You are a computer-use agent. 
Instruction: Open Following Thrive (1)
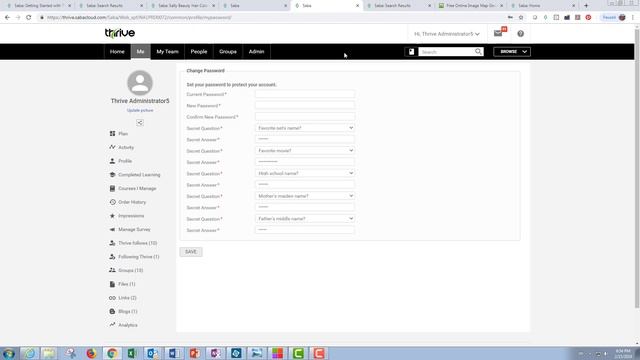pos(139,257)
